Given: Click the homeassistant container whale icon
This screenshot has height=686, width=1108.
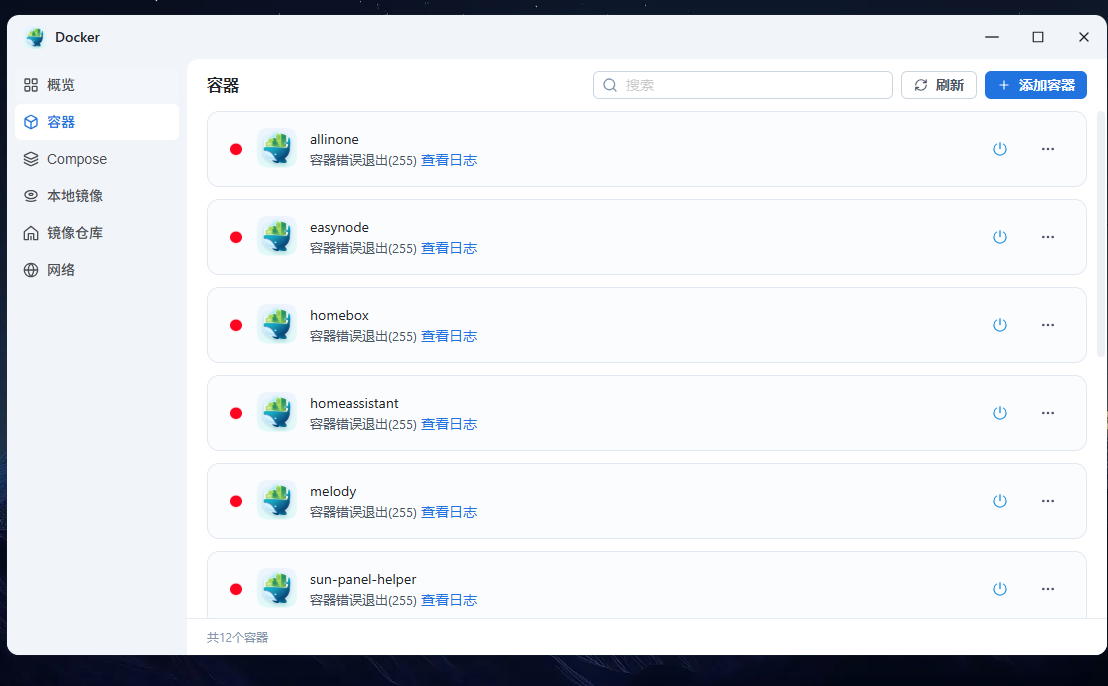Looking at the screenshot, I should pos(277,412).
